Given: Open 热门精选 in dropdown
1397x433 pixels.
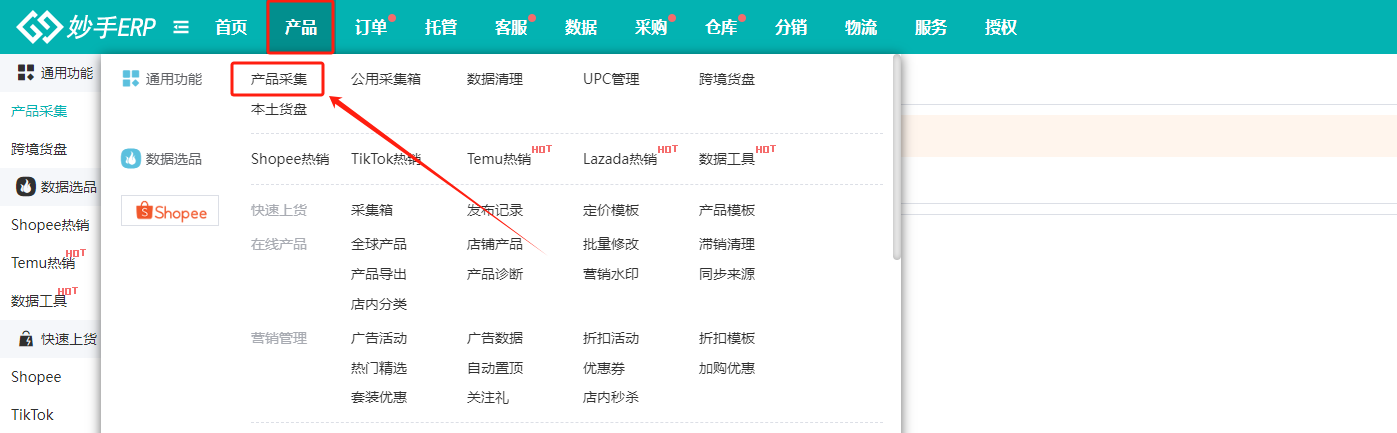Looking at the screenshot, I should coord(379,368).
